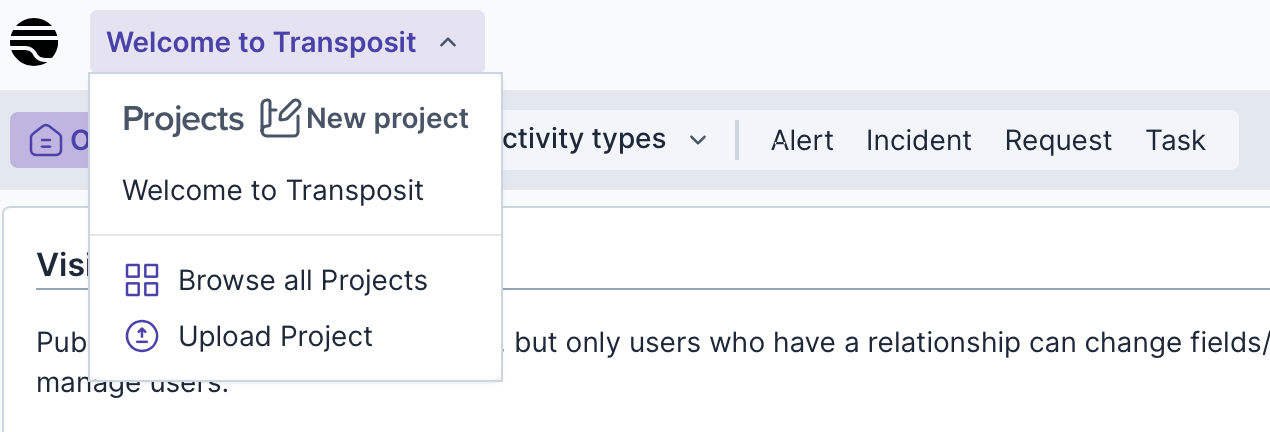The width and height of the screenshot is (1270, 432).
Task: Click the partially hidden Visi heading
Action: [62, 264]
